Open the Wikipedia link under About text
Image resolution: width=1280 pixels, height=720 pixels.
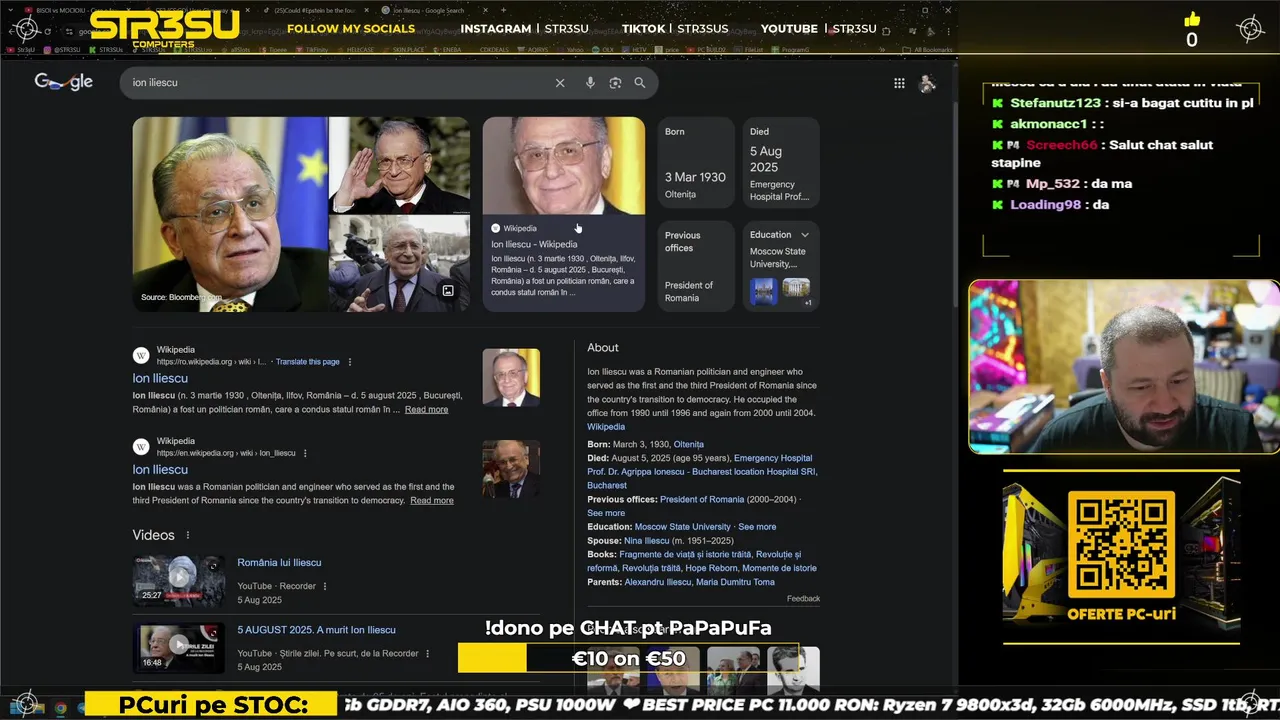tap(606, 427)
